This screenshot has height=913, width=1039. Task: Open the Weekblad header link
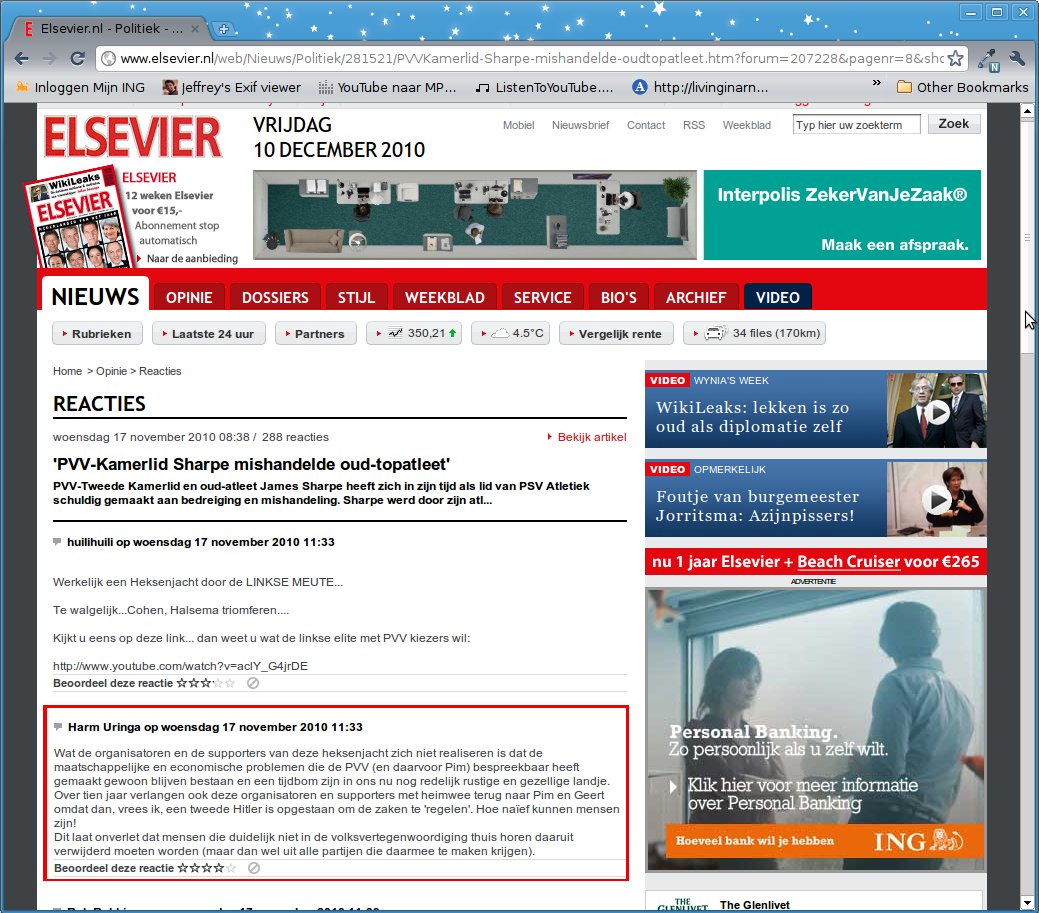click(x=747, y=125)
